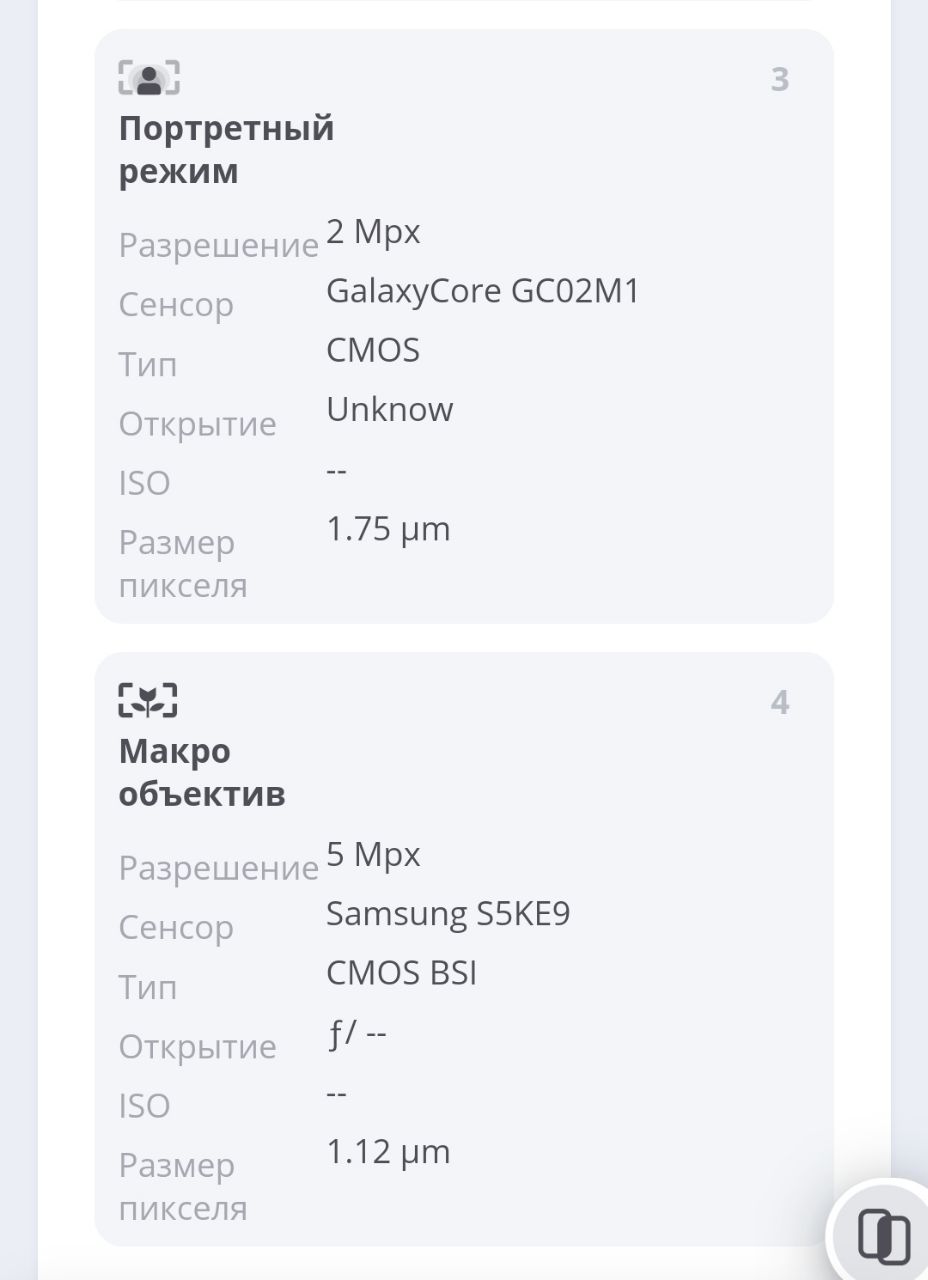Tap camera number 3 badge
The image size is (928, 1280).
[x=780, y=80]
